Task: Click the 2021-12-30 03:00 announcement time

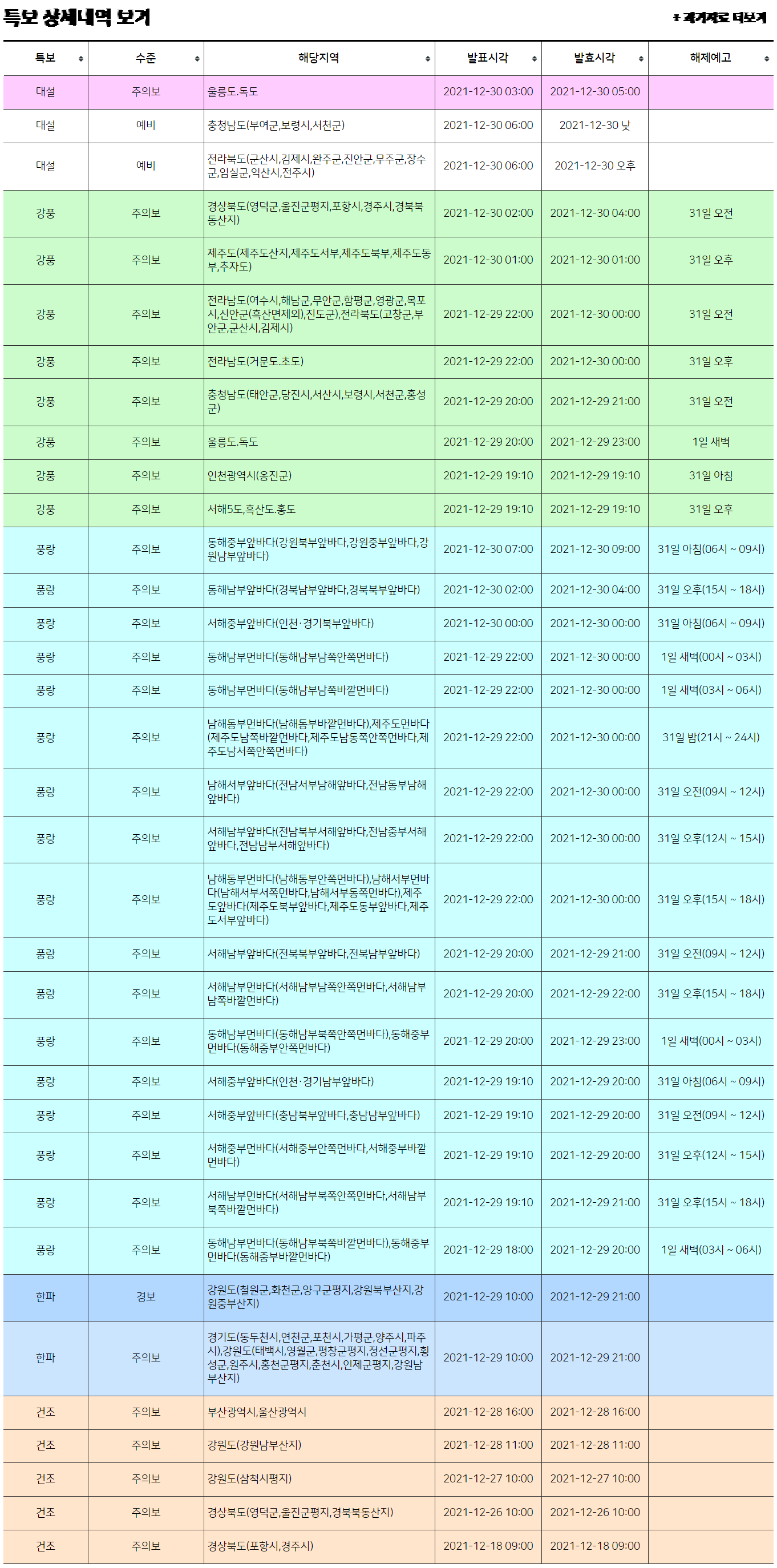Action: pos(488,92)
